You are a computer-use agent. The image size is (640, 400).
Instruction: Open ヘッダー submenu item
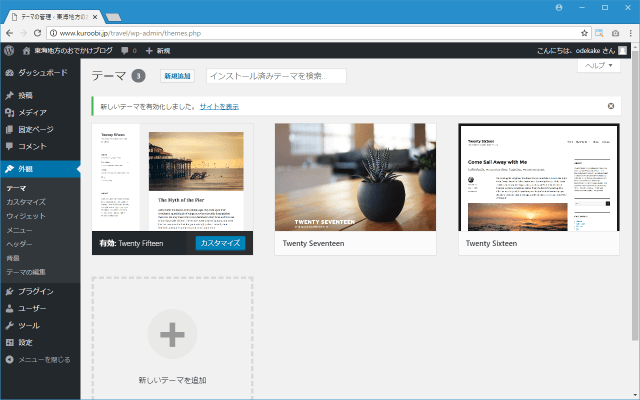19,244
